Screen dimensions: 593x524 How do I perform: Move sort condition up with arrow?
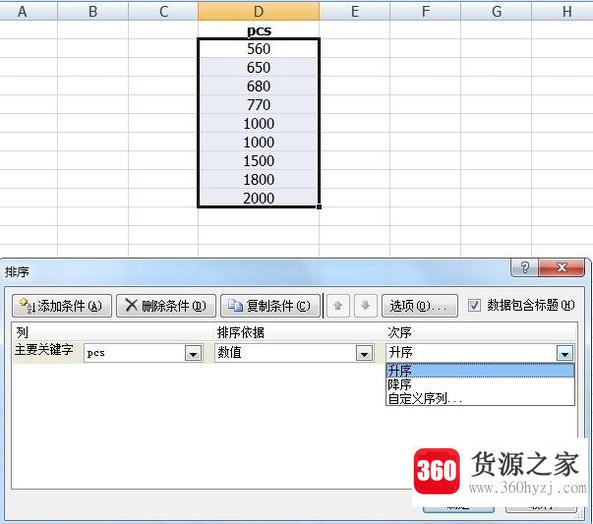coord(338,305)
